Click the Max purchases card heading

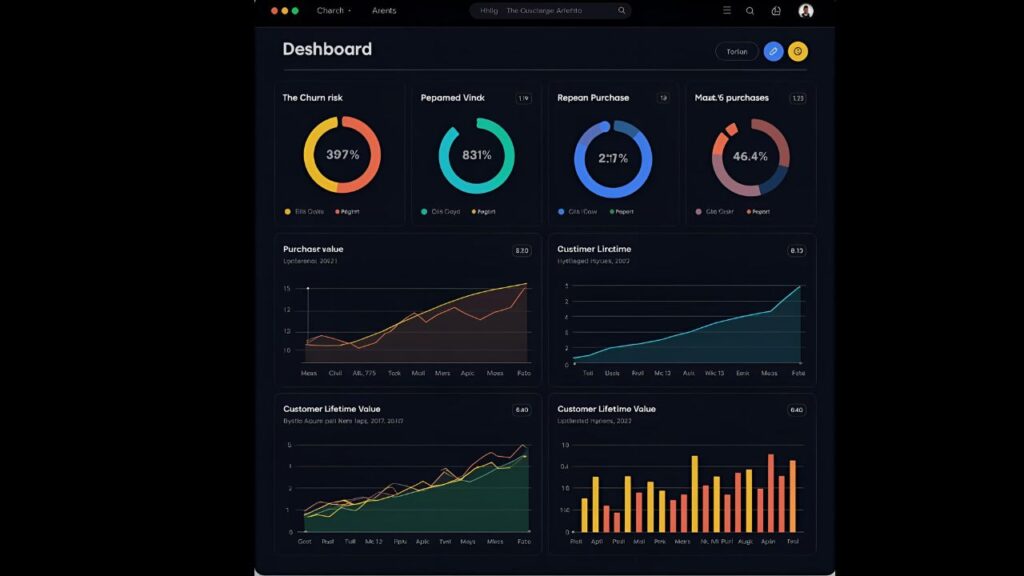[731, 98]
